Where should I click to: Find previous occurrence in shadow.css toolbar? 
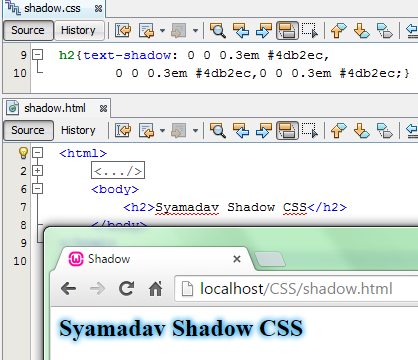241,31
